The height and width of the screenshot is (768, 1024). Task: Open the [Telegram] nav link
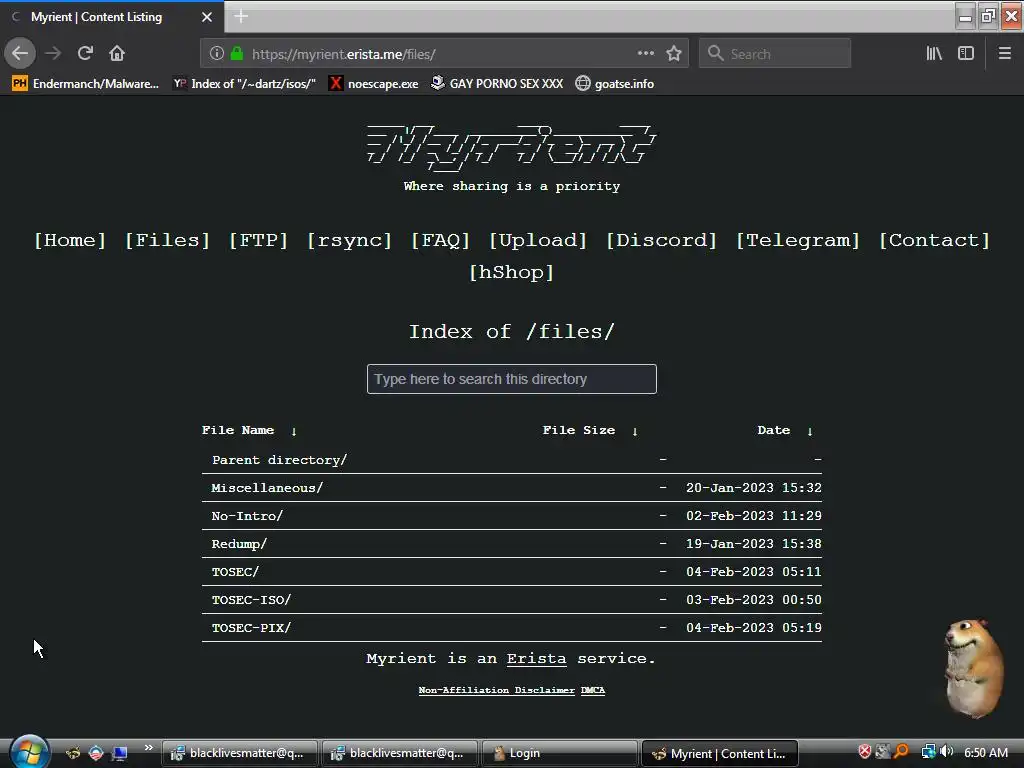[798, 240]
